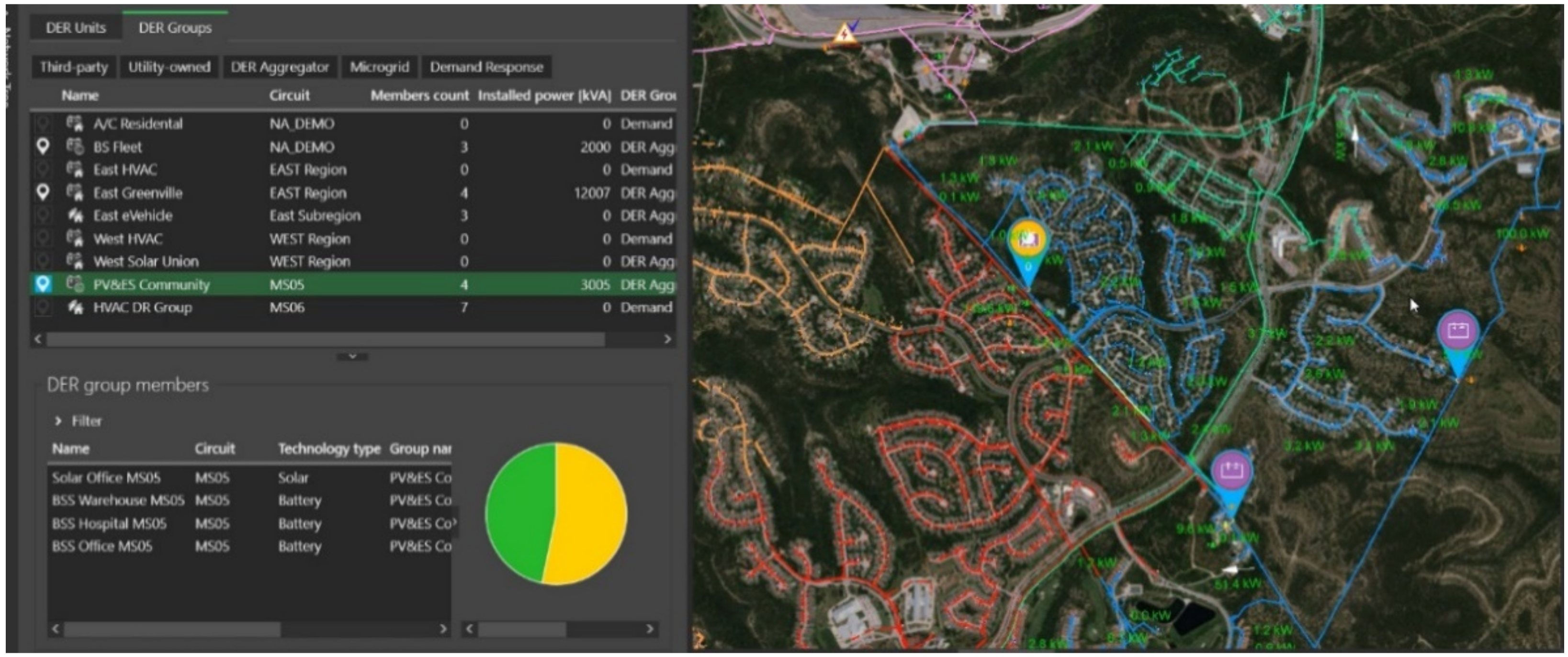Toggle map pin for PV&ES Community
This screenshot has height=657, width=1568.
point(43,284)
